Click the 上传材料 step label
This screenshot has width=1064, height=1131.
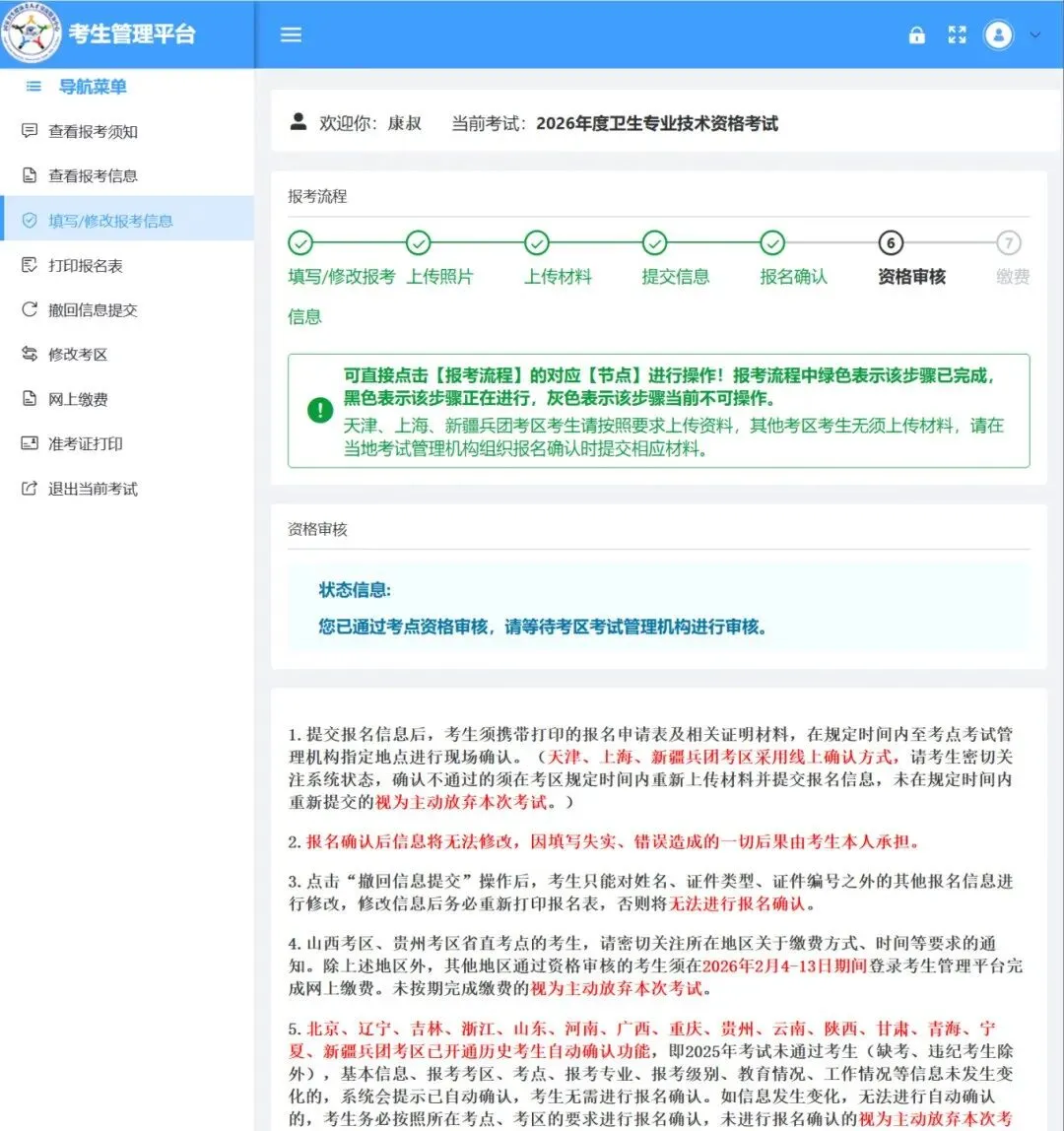coord(558,277)
